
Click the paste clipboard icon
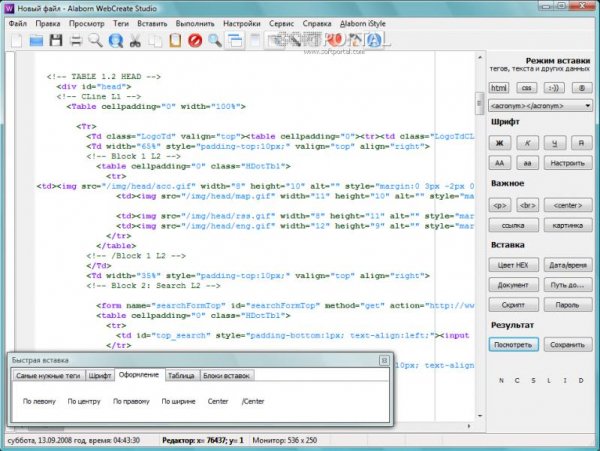pos(175,40)
